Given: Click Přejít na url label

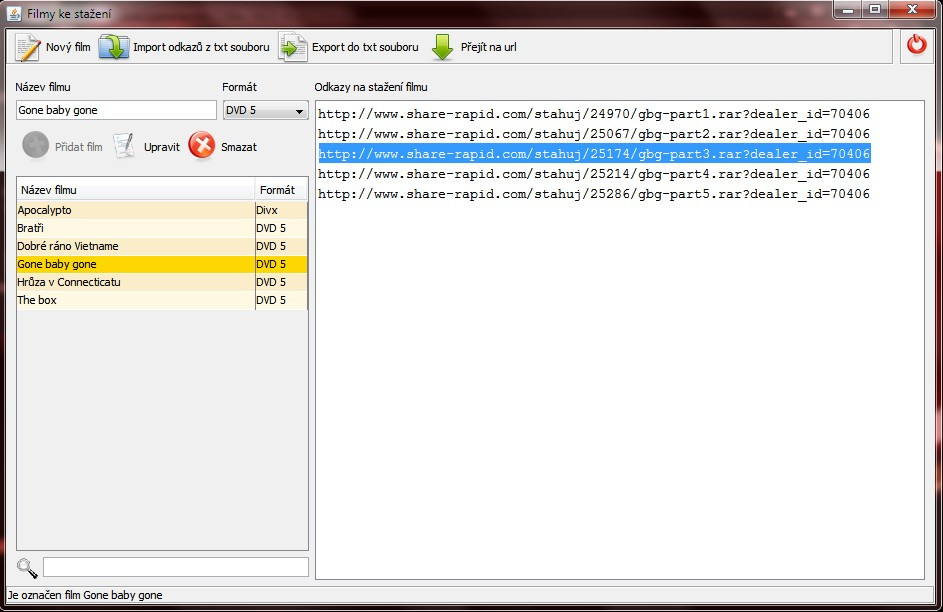Looking at the screenshot, I should [488, 47].
